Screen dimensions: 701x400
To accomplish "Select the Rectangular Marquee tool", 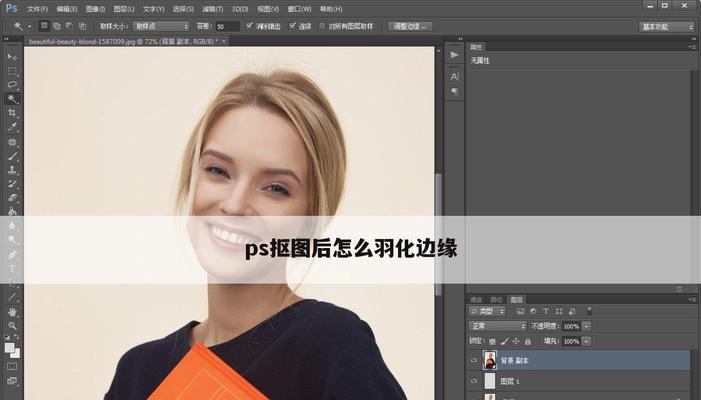I will coord(12,71).
